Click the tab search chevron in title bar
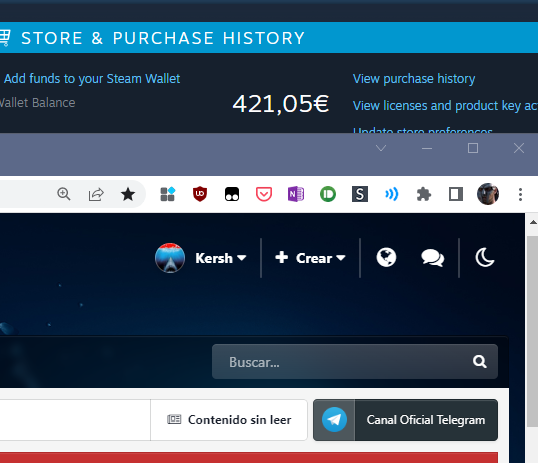The image size is (538, 463). pyautogui.click(x=381, y=148)
